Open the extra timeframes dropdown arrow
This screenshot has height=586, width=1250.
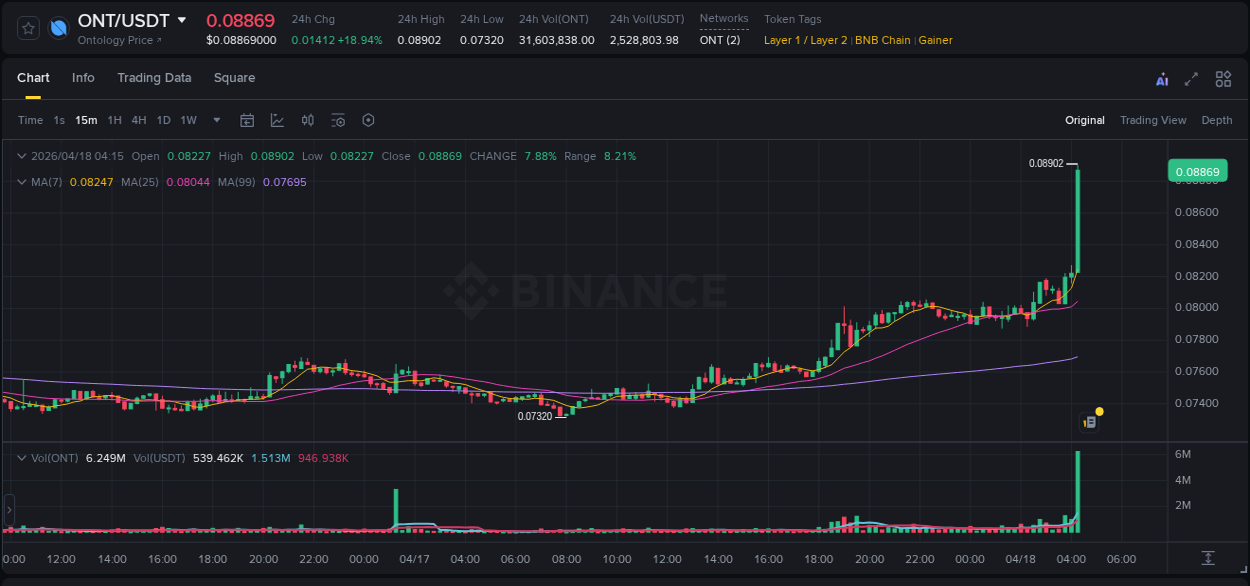(215, 120)
